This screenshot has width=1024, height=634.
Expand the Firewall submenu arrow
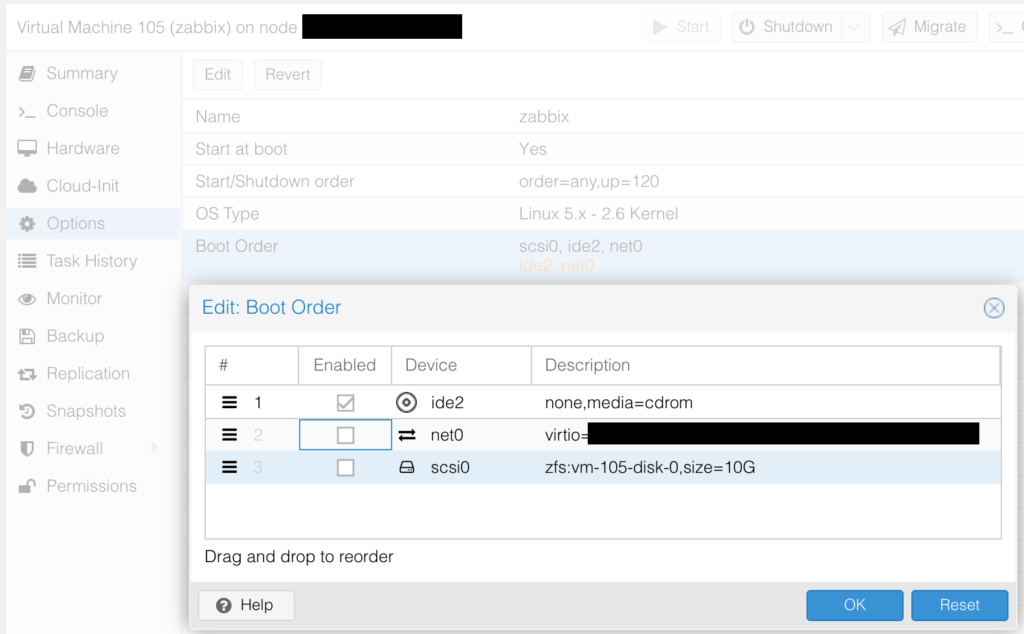[x=155, y=448]
